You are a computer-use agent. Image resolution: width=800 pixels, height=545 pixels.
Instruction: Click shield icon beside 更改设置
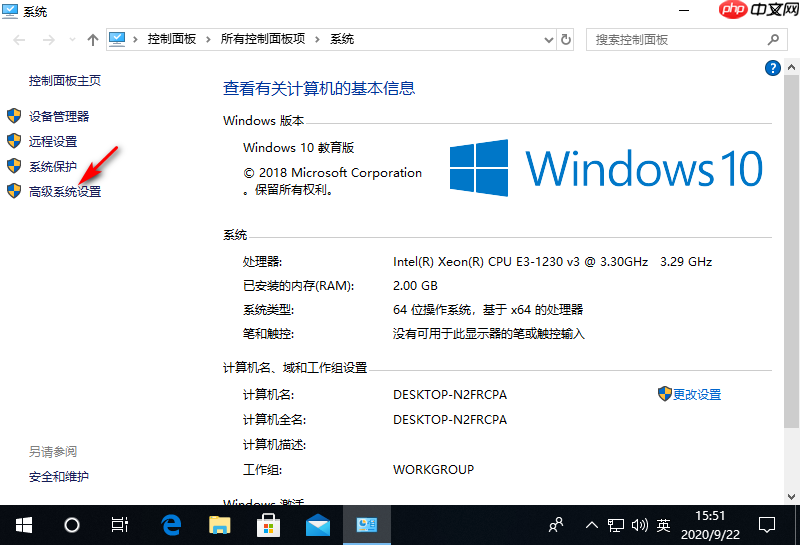tap(665, 393)
